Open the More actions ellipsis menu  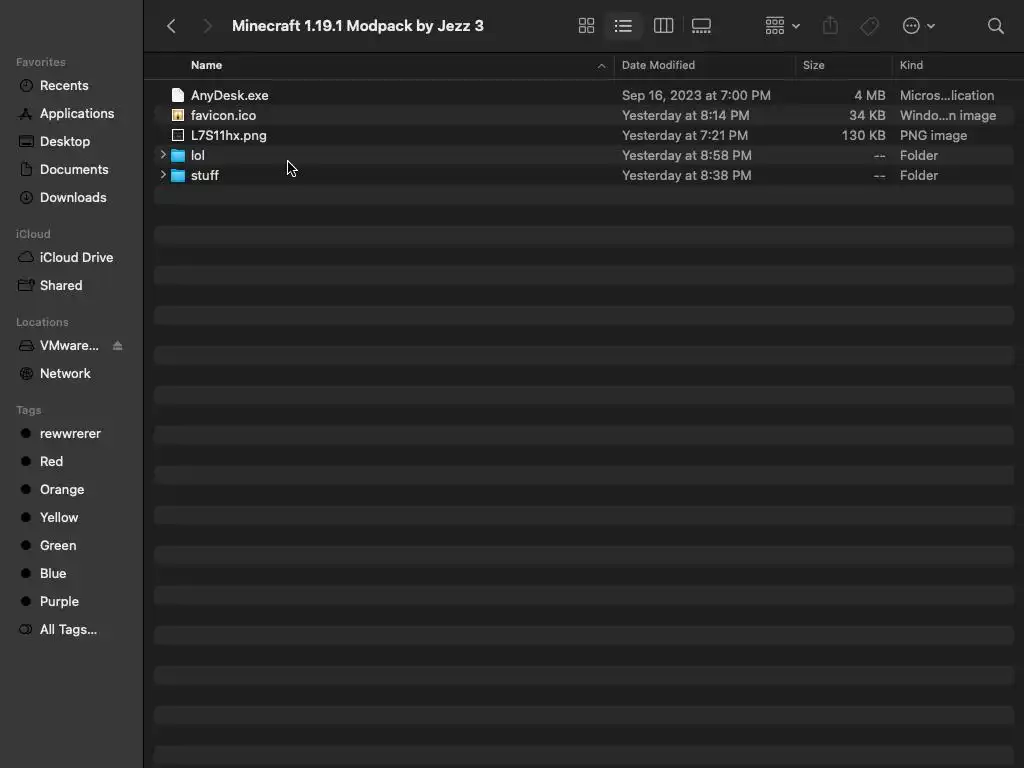point(919,26)
